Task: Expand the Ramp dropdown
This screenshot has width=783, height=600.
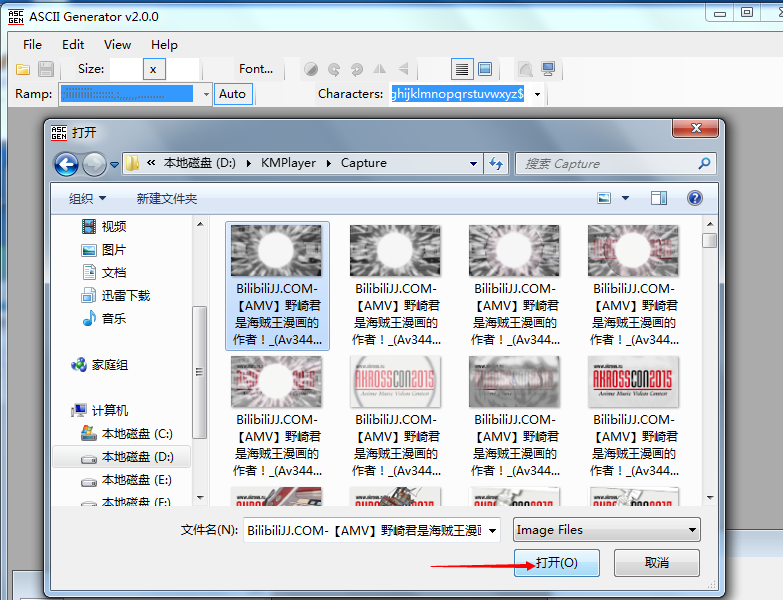Action: [x=206, y=94]
